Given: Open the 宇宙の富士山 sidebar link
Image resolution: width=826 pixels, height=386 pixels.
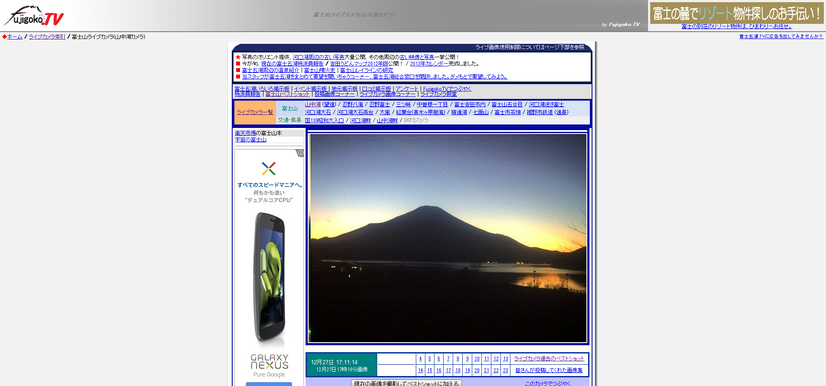Looking at the screenshot, I should [x=251, y=140].
